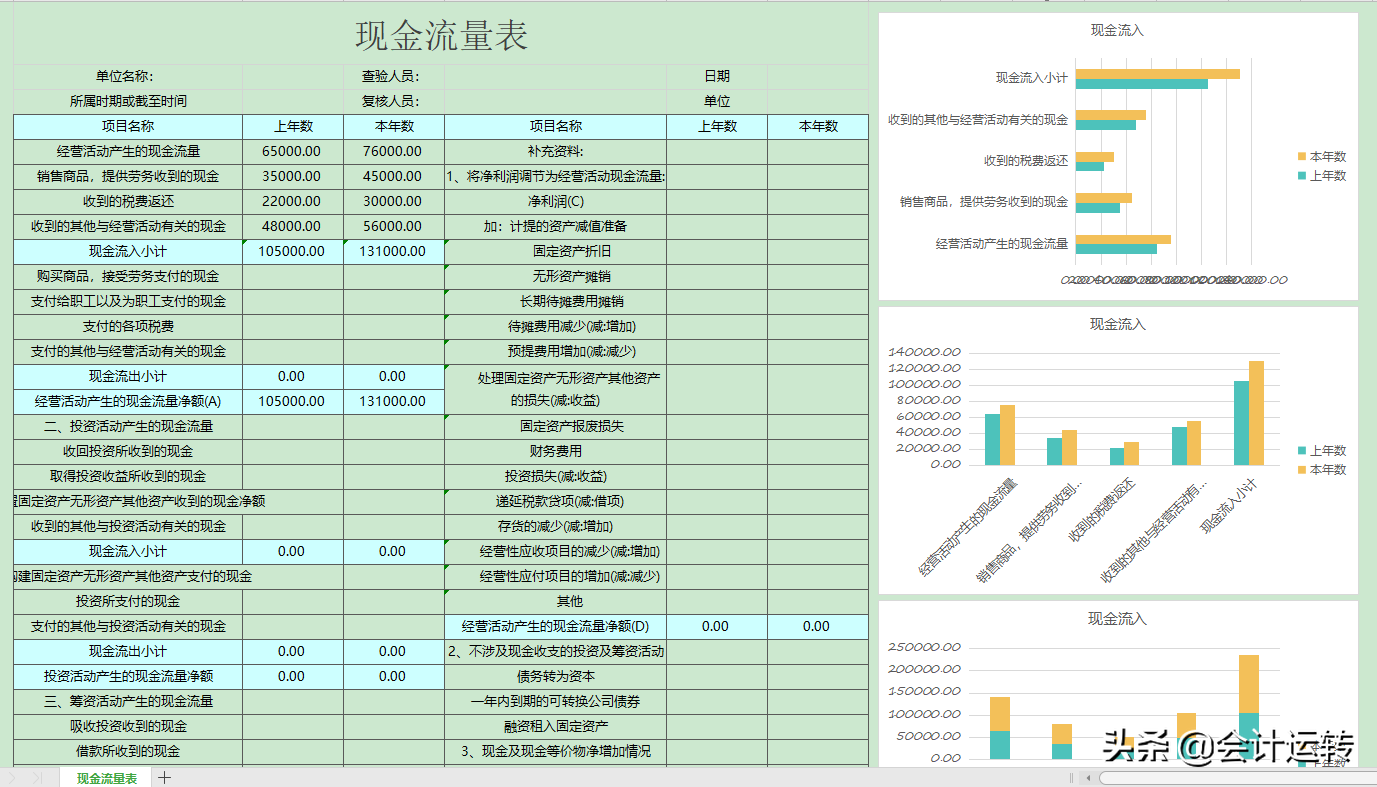Viewport: 1377px width, 787px height.
Task: Select the 无形资产摊销 cell
Action: [x=556, y=276]
